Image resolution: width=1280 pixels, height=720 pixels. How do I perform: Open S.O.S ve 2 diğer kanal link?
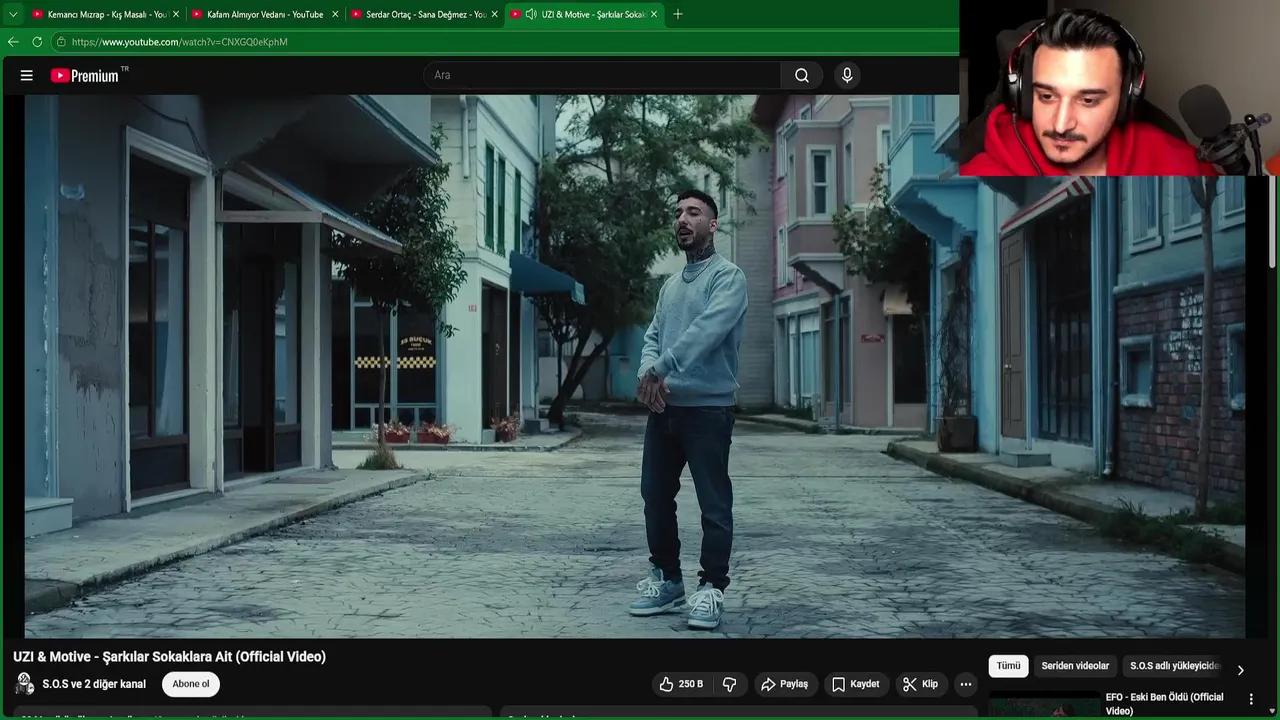click(x=94, y=684)
